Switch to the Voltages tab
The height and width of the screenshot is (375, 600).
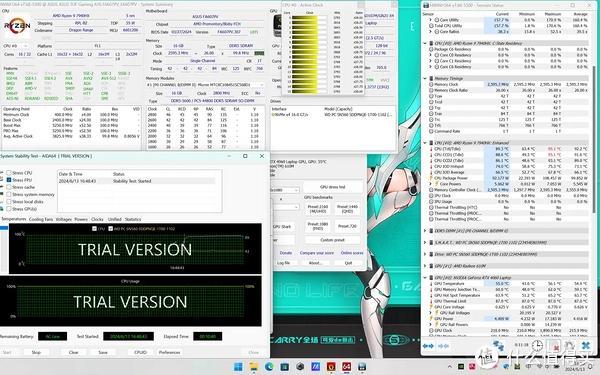coord(64,219)
